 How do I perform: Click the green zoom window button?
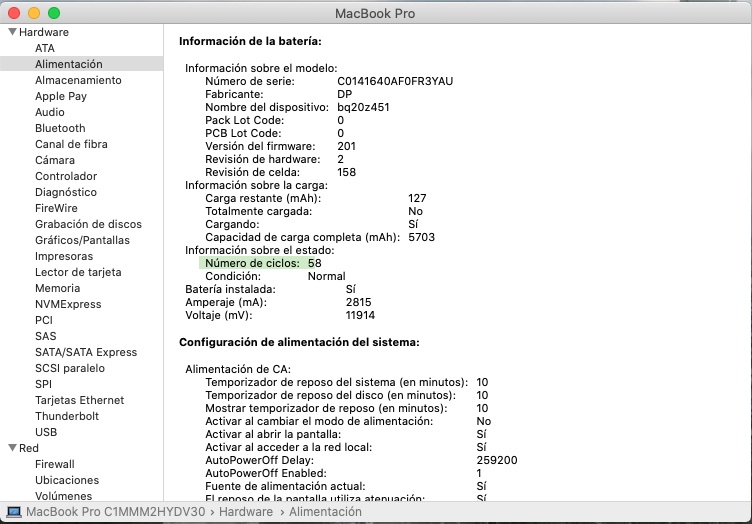pos(53,13)
